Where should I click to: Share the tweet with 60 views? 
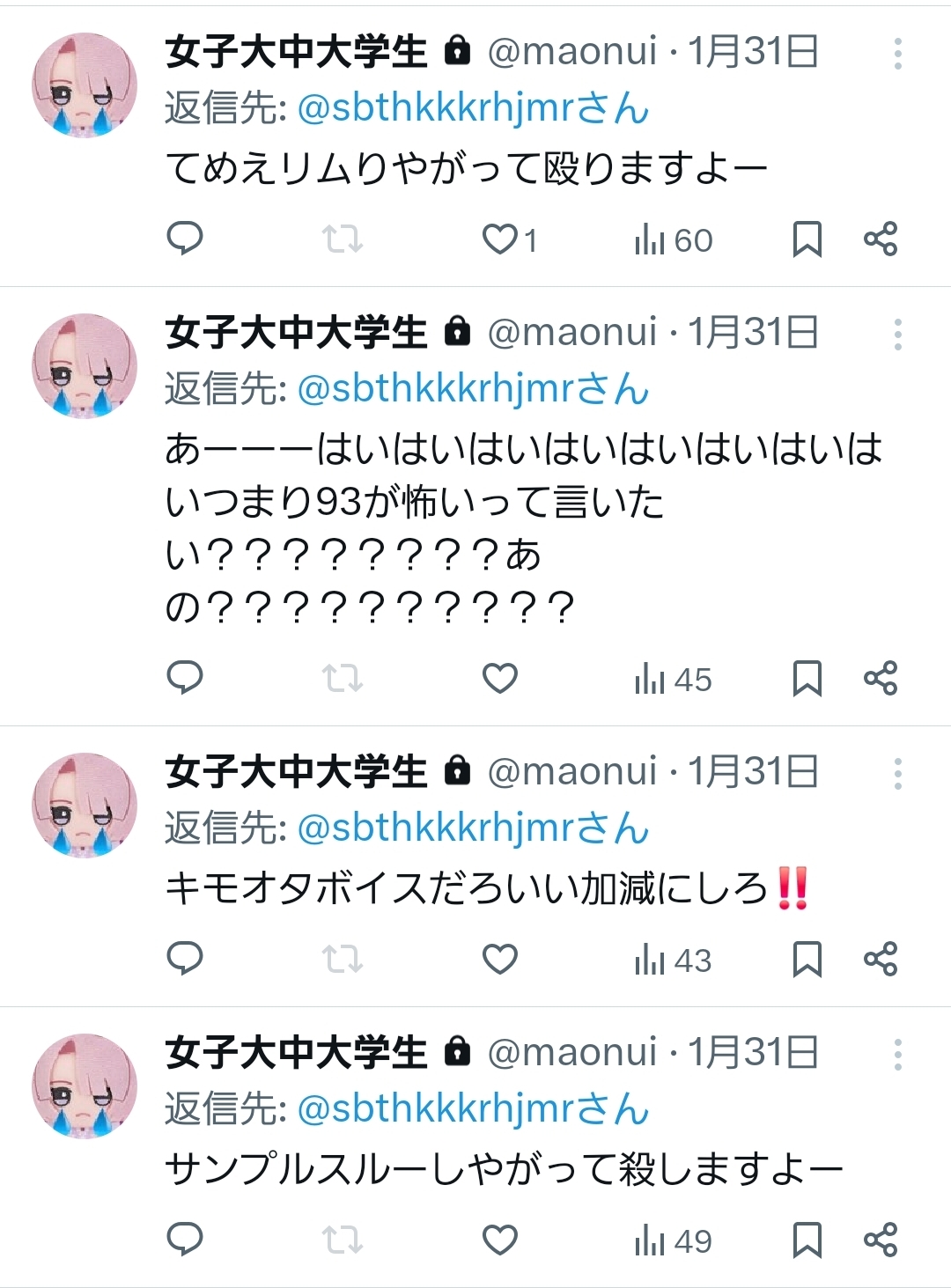click(x=880, y=239)
